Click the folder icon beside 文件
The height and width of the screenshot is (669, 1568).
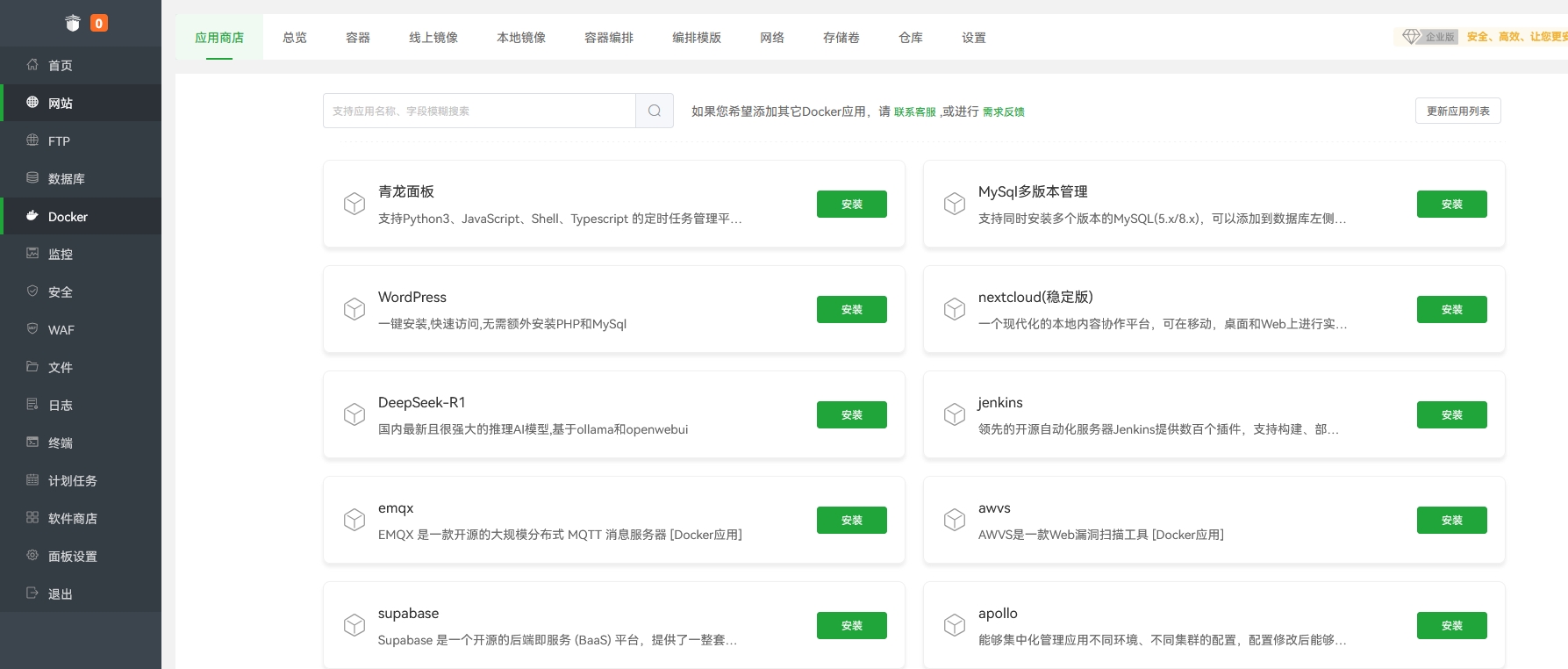32,366
